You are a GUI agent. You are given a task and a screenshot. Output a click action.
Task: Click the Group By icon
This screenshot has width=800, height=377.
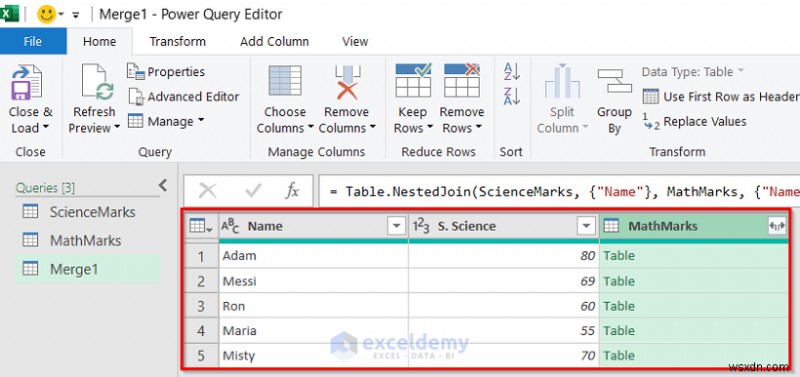coord(615,81)
